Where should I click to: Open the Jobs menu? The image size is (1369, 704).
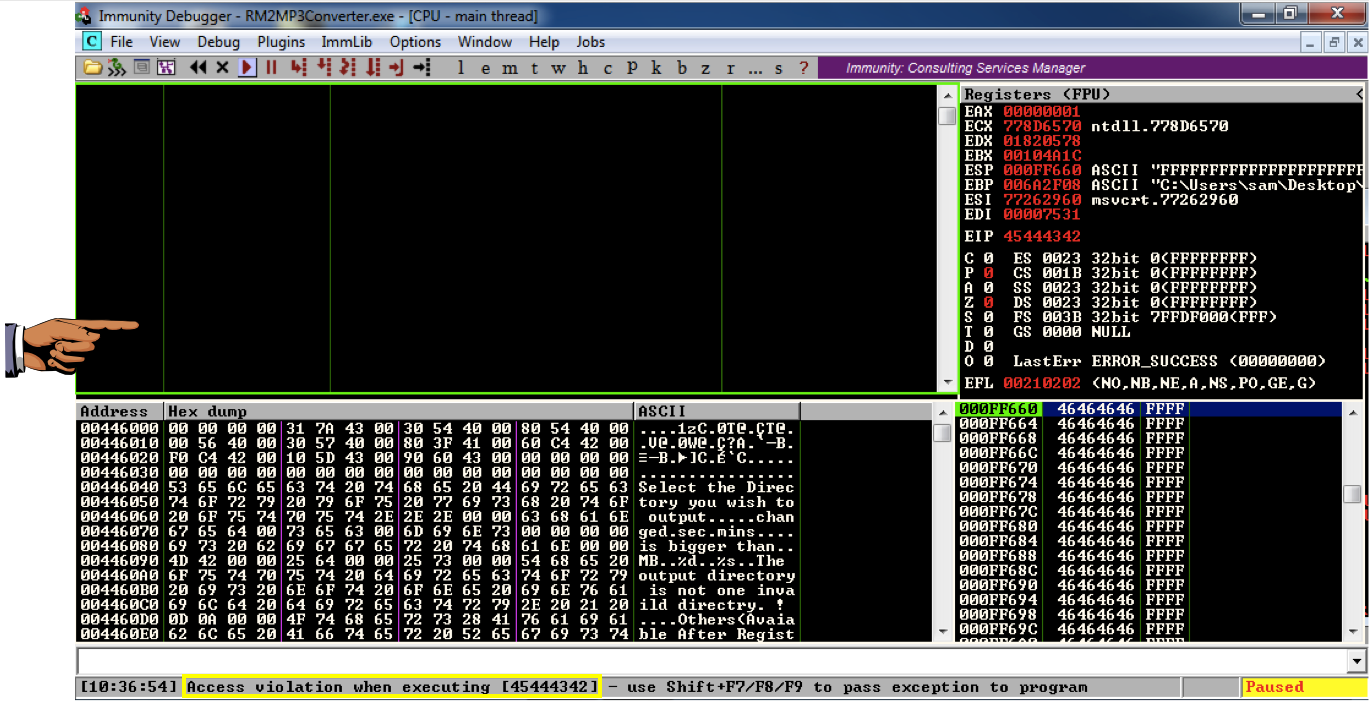click(591, 42)
